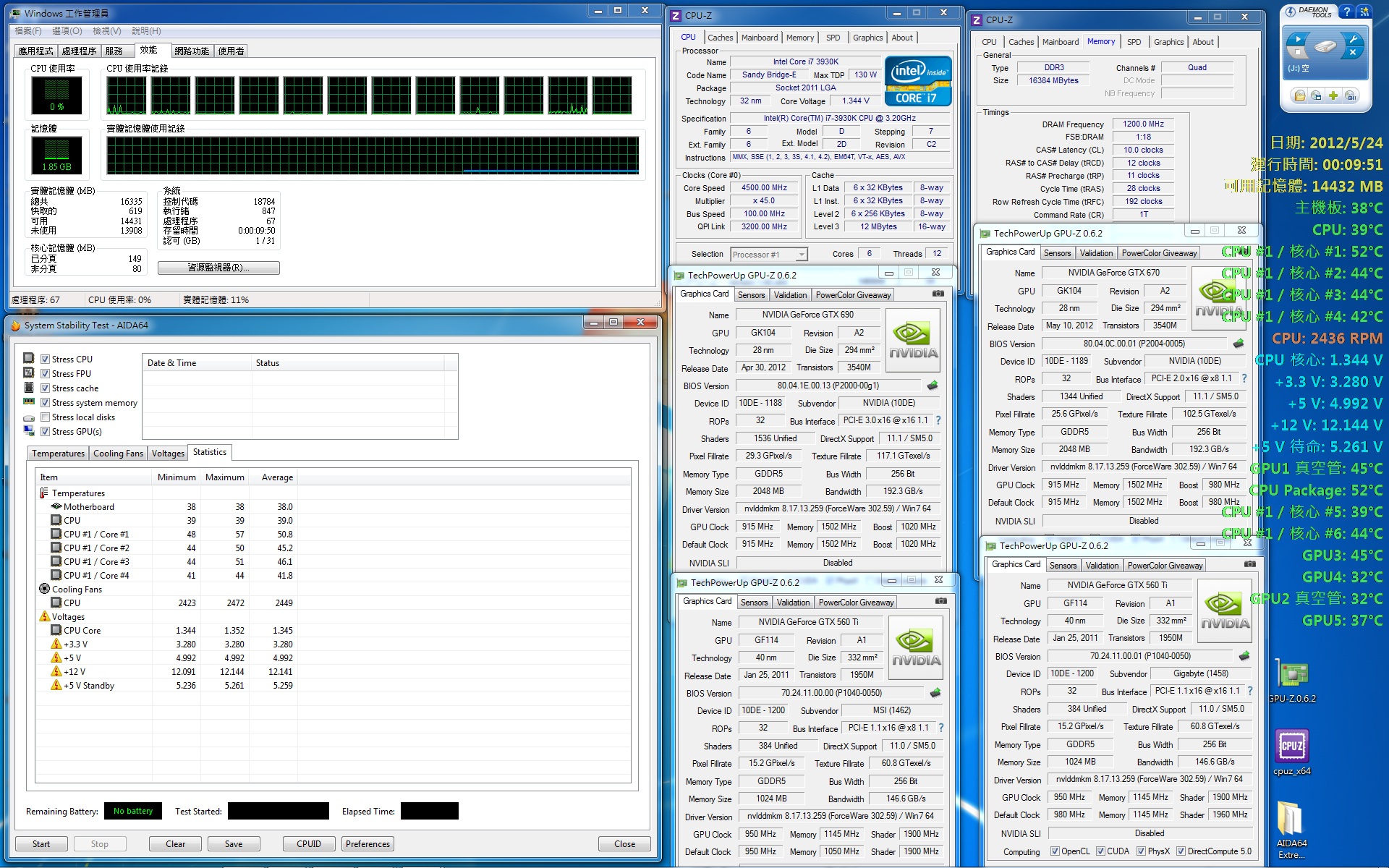The width and height of the screenshot is (1389, 868).
Task: Click Clear button in AIDA64
Action: click(175, 843)
